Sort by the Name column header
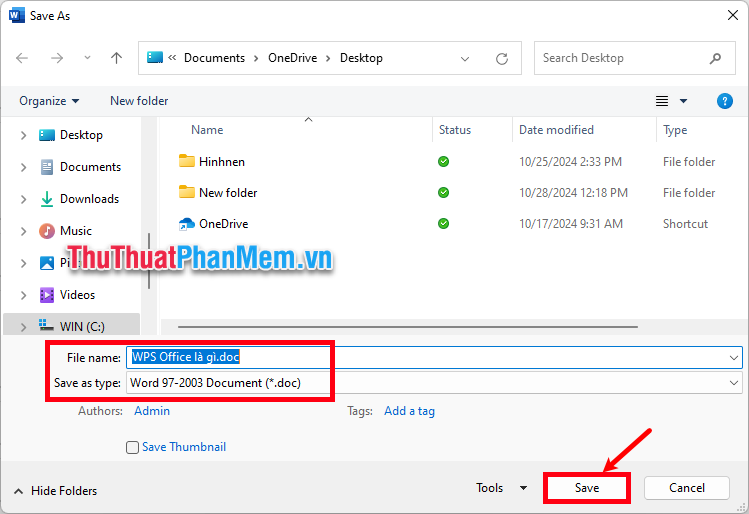The image size is (749, 514). coord(207,130)
